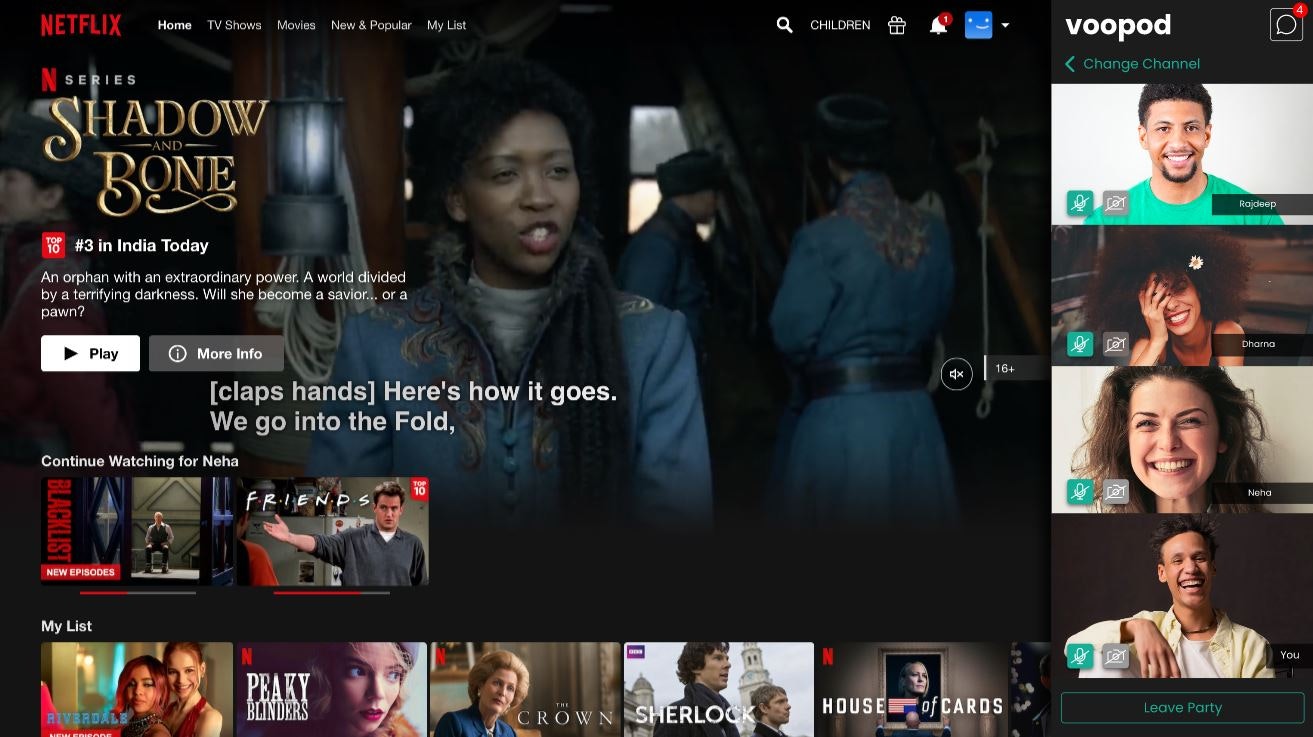Switch to the CHILDREN profile

click(x=840, y=25)
